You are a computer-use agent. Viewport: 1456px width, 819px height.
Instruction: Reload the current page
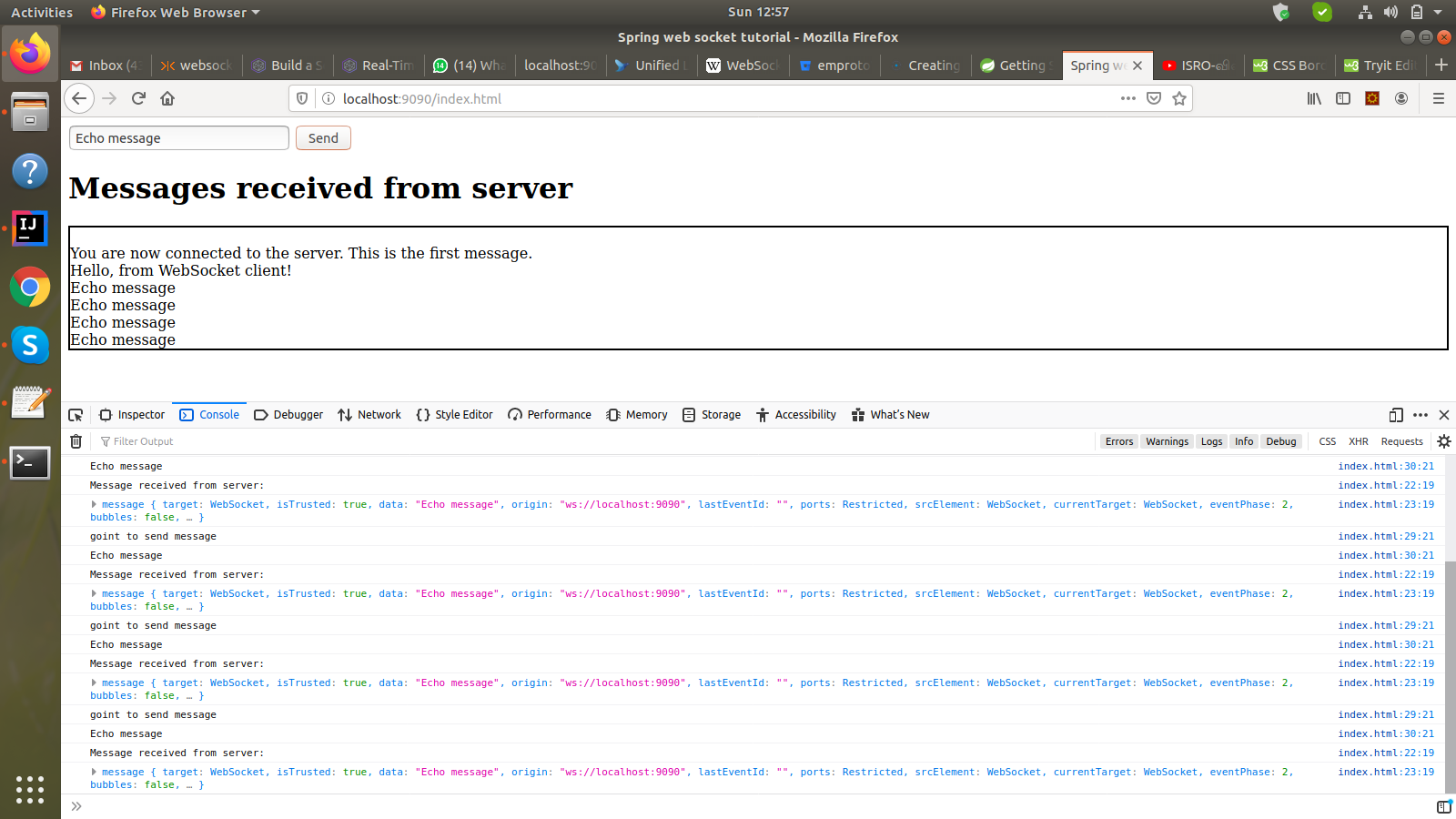138,98
